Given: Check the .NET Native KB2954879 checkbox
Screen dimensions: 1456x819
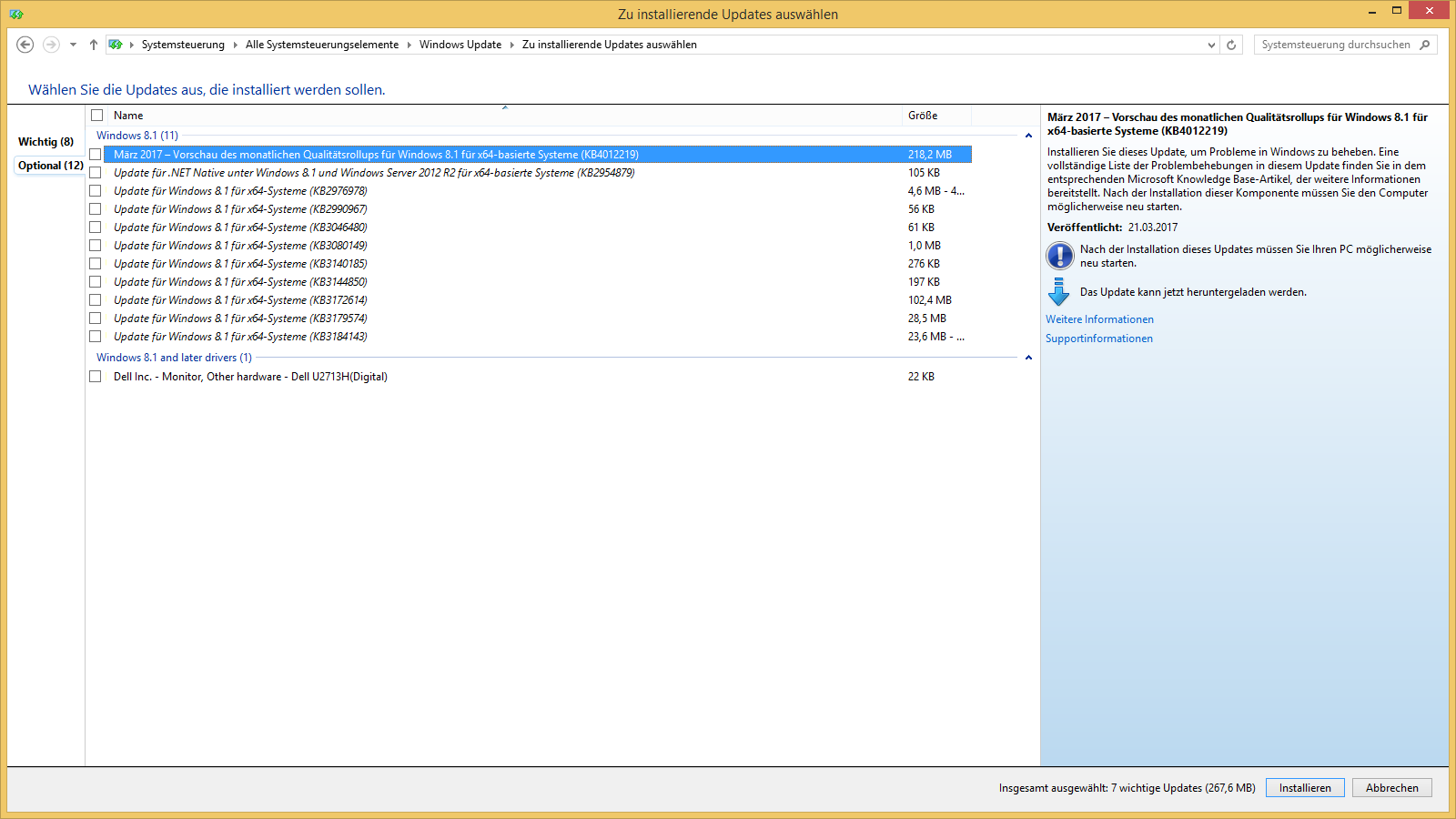Looking at the screenshot, I should pos(95,173).
